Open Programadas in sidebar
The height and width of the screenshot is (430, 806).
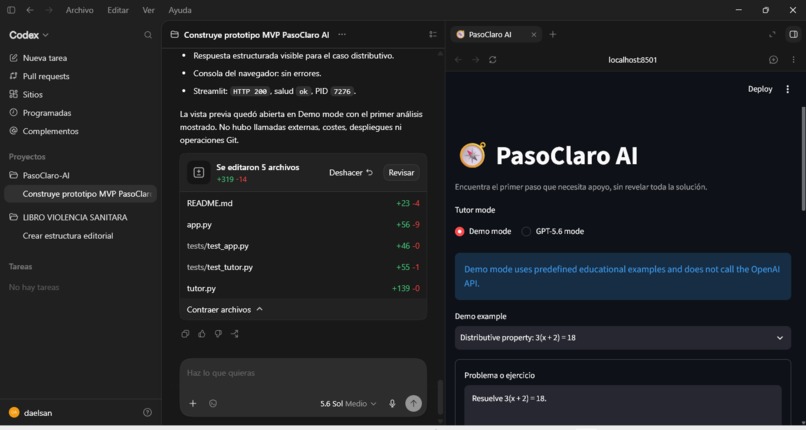pos(47,113)
